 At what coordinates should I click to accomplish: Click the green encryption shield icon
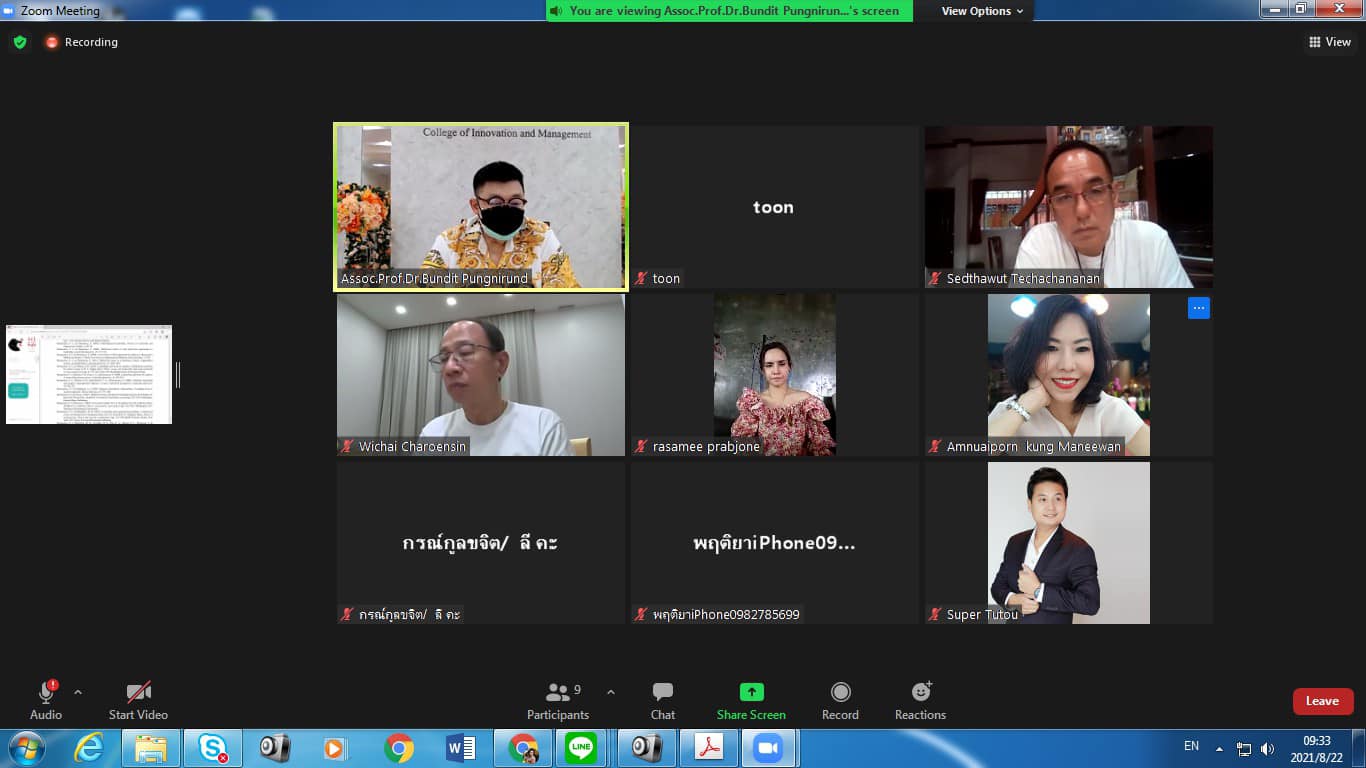pos(20,42)
